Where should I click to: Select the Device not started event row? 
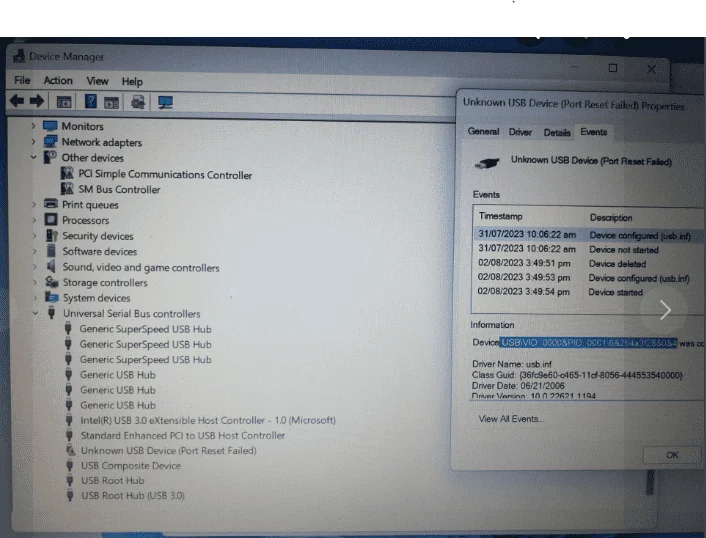(588, 249)
